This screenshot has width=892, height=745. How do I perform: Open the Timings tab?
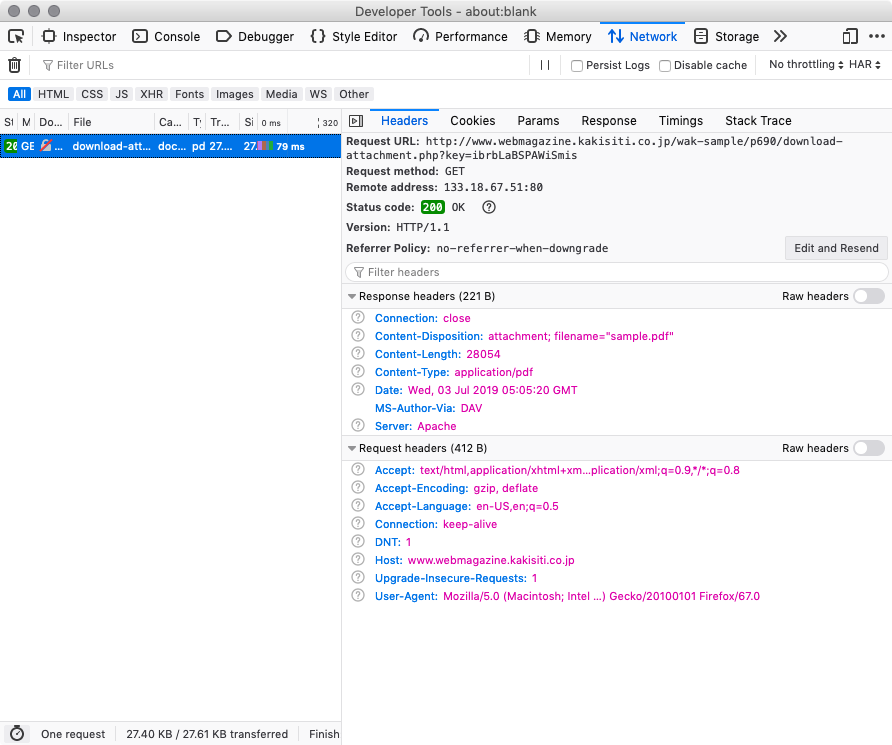tap(680, 121)
